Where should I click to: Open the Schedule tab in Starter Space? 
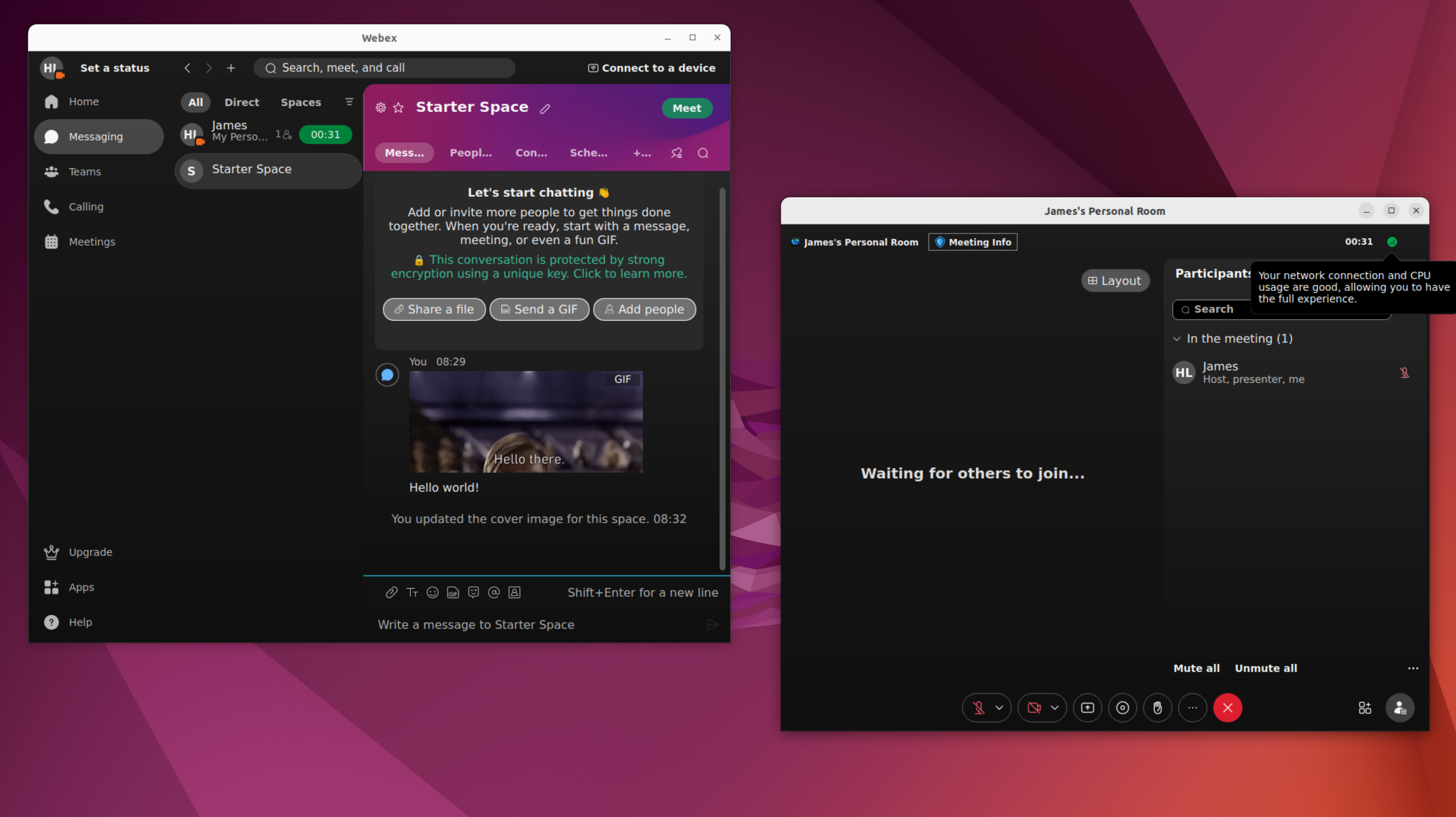(x=589, y=153)
